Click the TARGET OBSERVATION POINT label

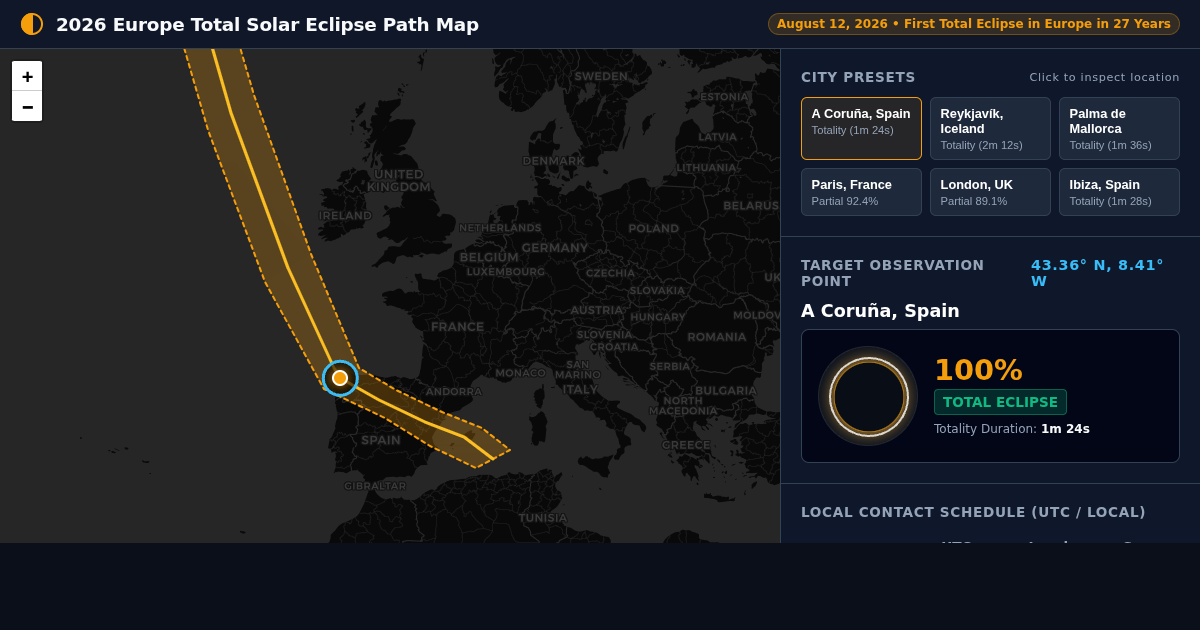893,273
